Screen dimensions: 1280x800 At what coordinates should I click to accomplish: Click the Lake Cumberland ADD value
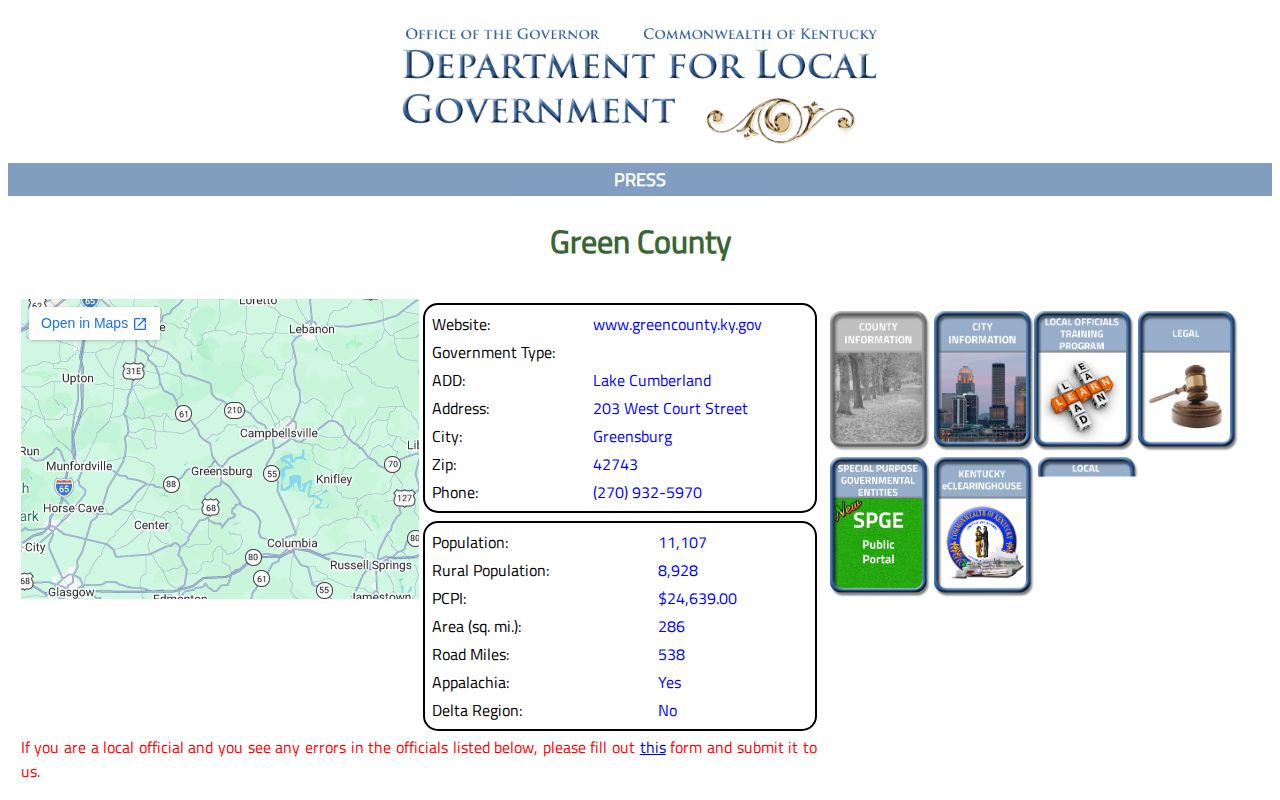(x=652, y=381)
